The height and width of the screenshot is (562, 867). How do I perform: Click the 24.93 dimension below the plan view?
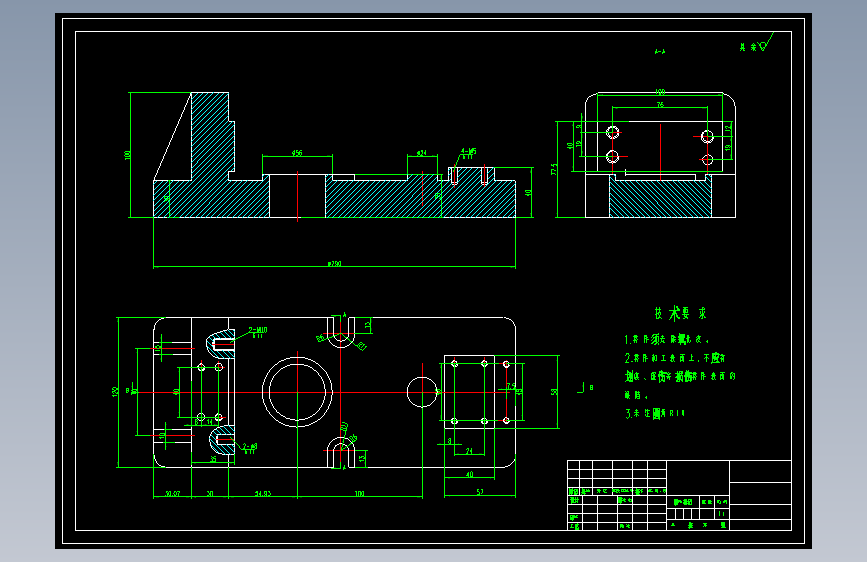tap(263, 493)
